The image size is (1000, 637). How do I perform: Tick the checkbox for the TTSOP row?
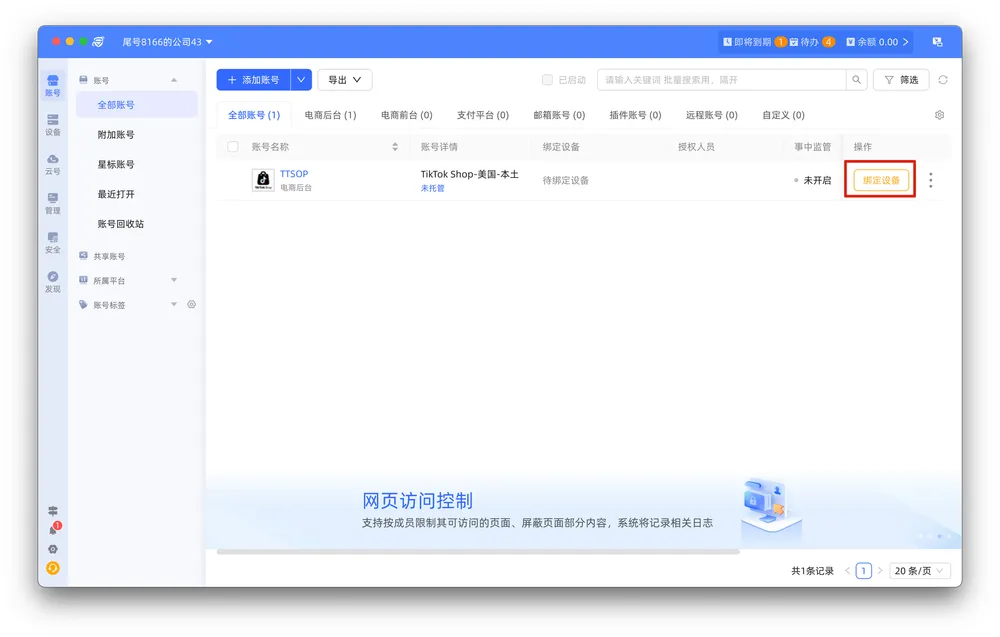[x=233, y=180]
